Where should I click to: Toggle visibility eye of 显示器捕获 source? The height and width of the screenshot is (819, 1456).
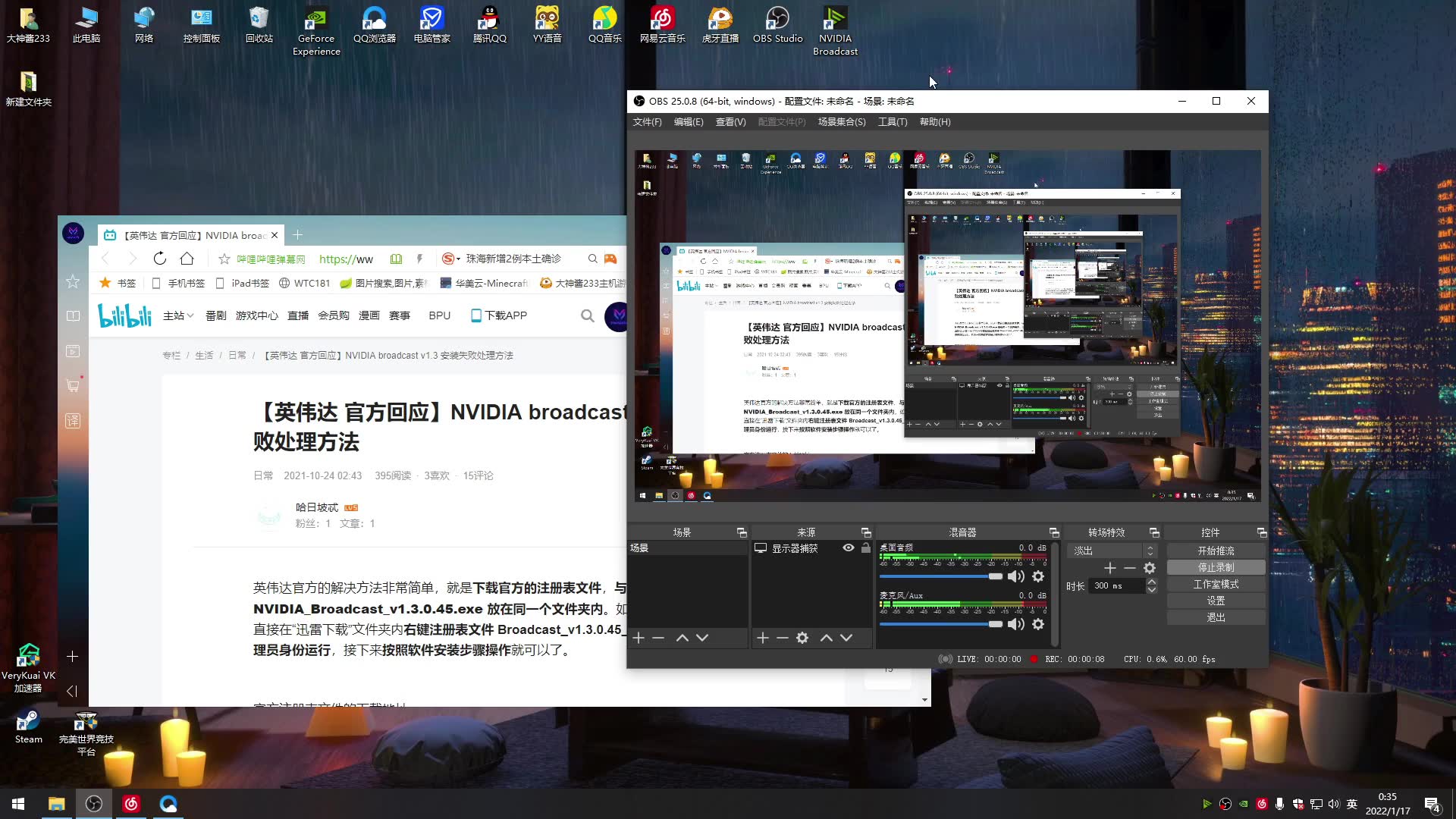tap(849, 548)
